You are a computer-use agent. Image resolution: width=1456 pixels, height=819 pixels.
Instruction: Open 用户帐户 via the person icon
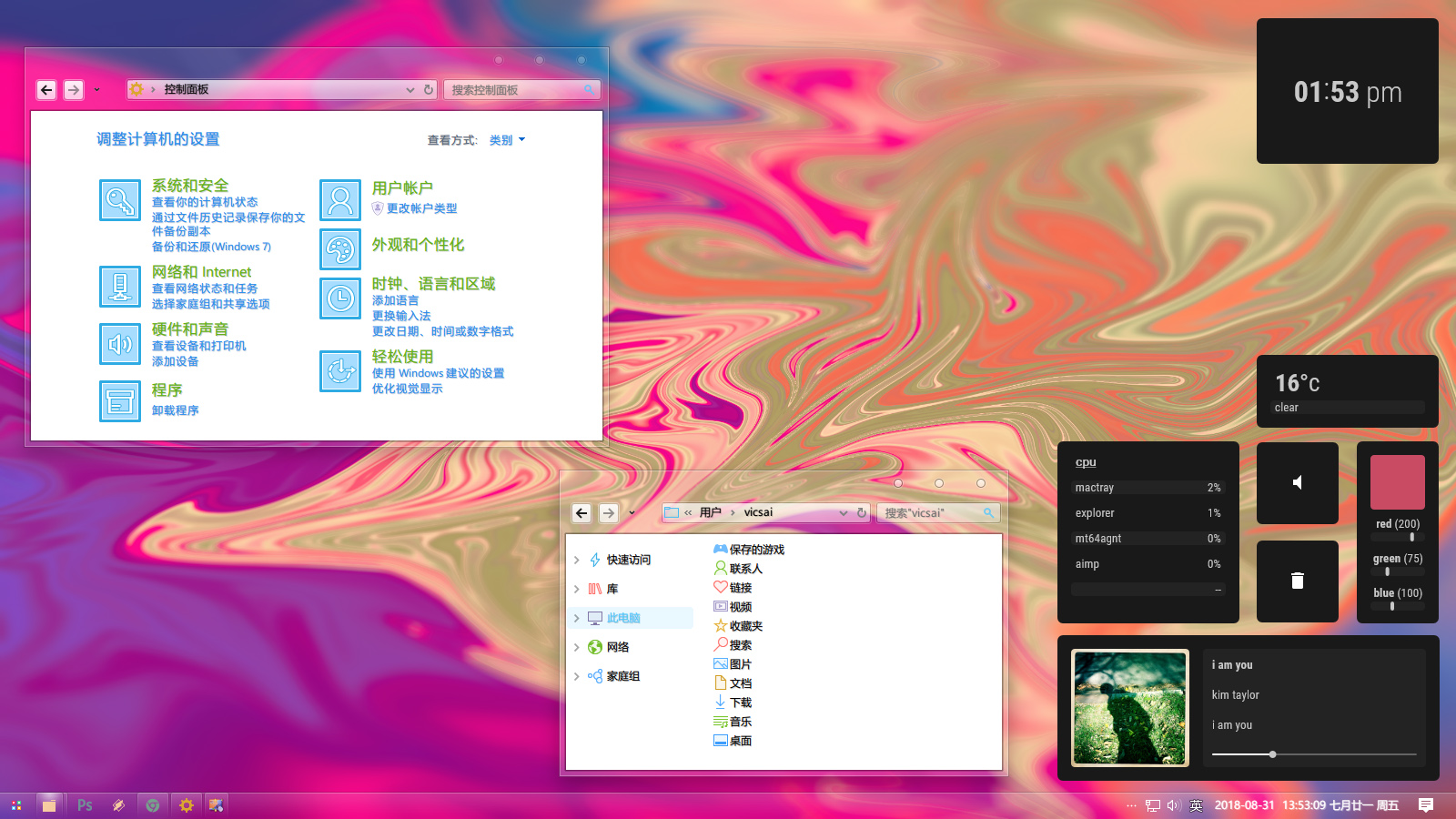(x=339, y=199)
